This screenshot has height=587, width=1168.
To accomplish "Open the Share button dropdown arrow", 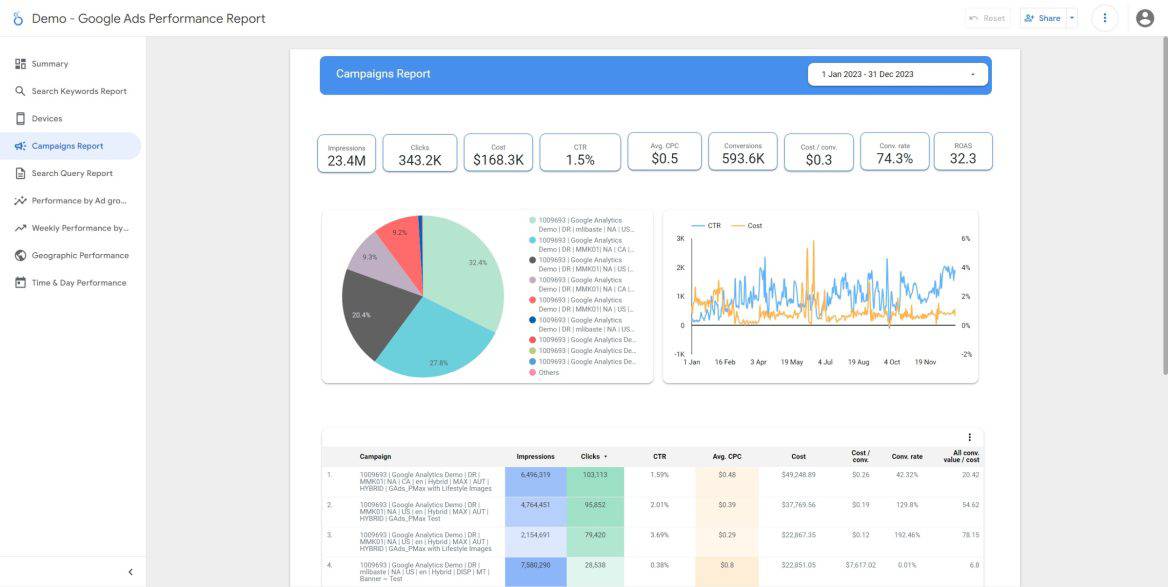I will 1073,17.
